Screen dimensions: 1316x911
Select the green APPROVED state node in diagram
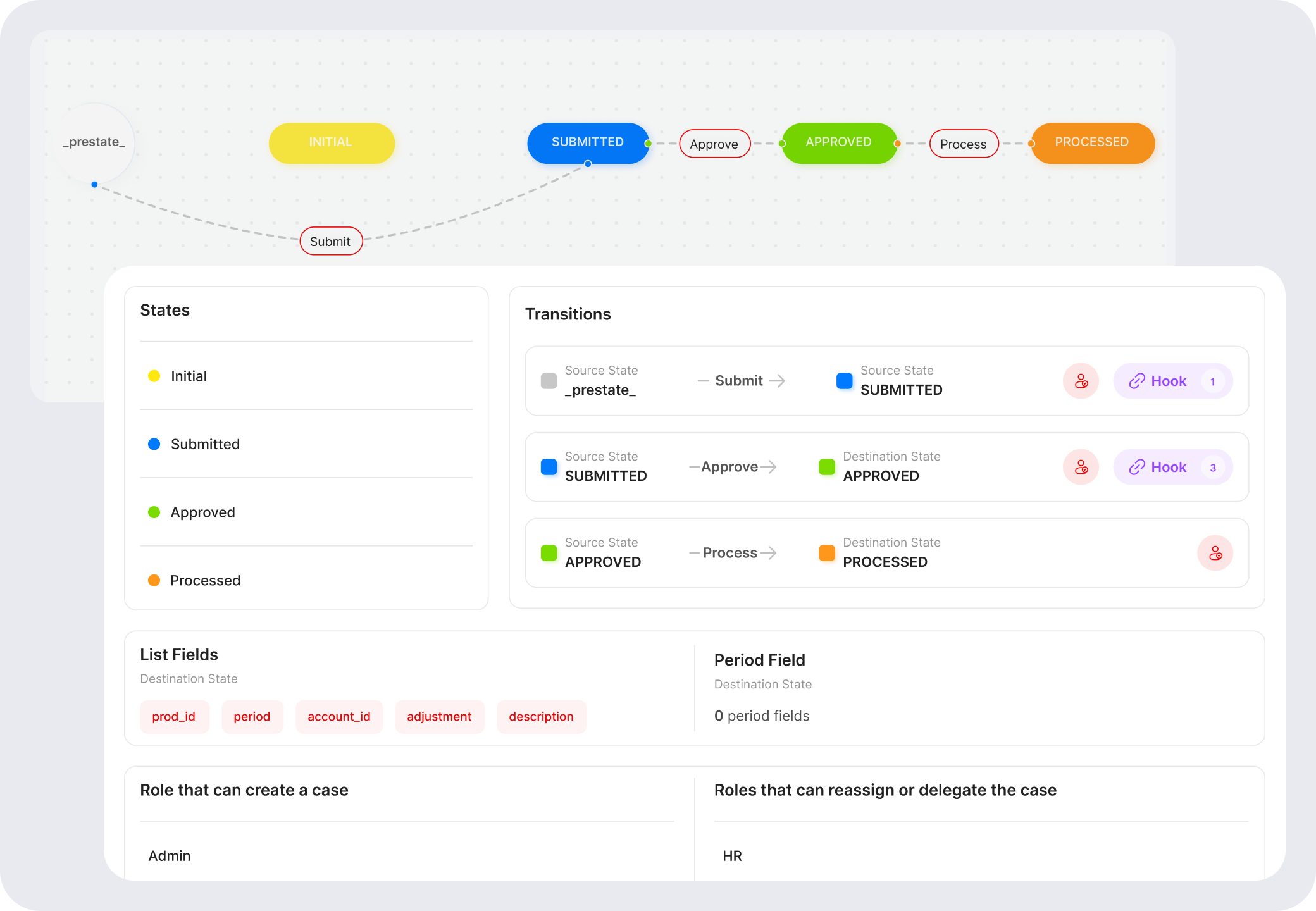pos(838,143)
